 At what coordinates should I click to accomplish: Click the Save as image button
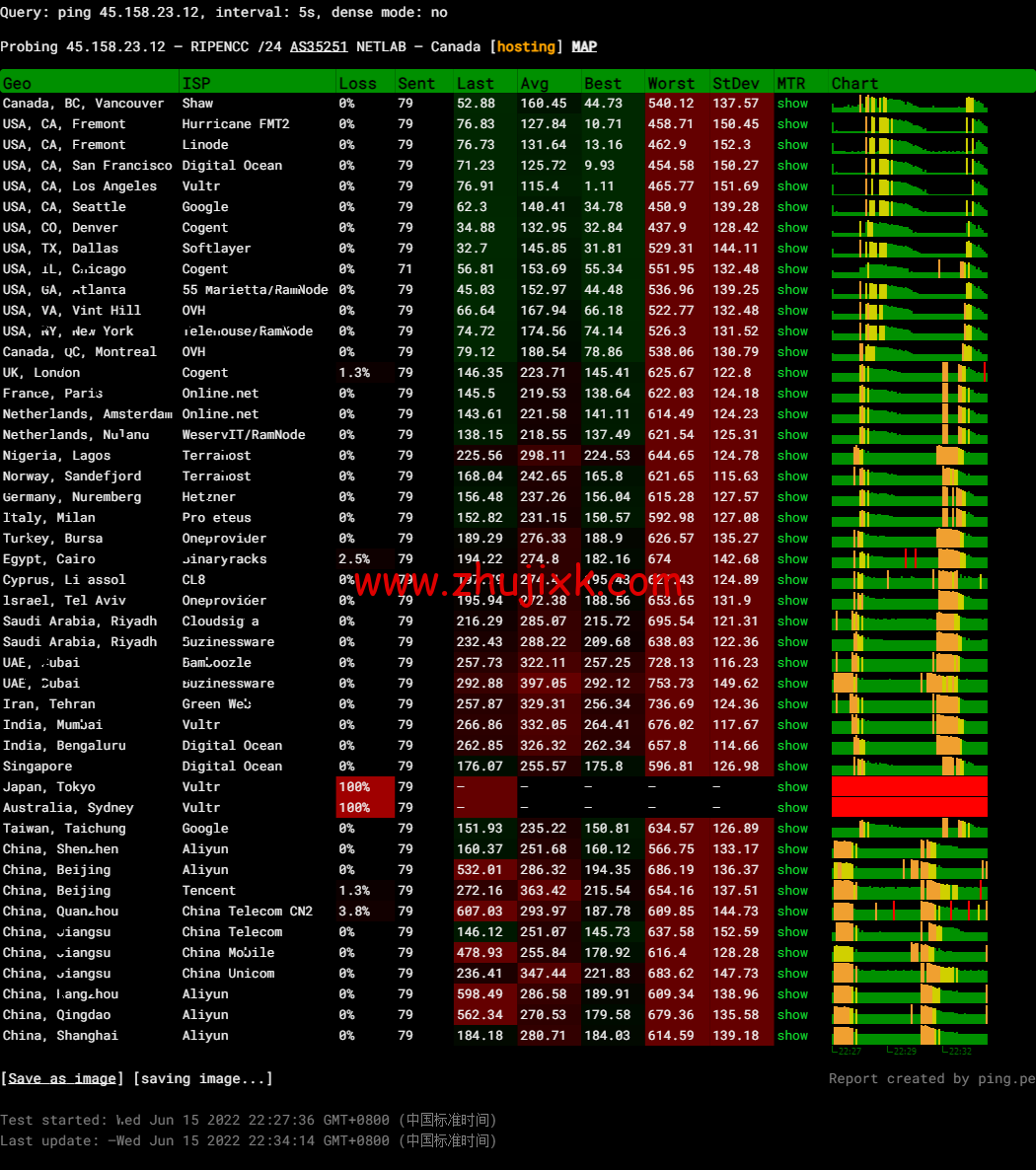[x=62, y=1078]
